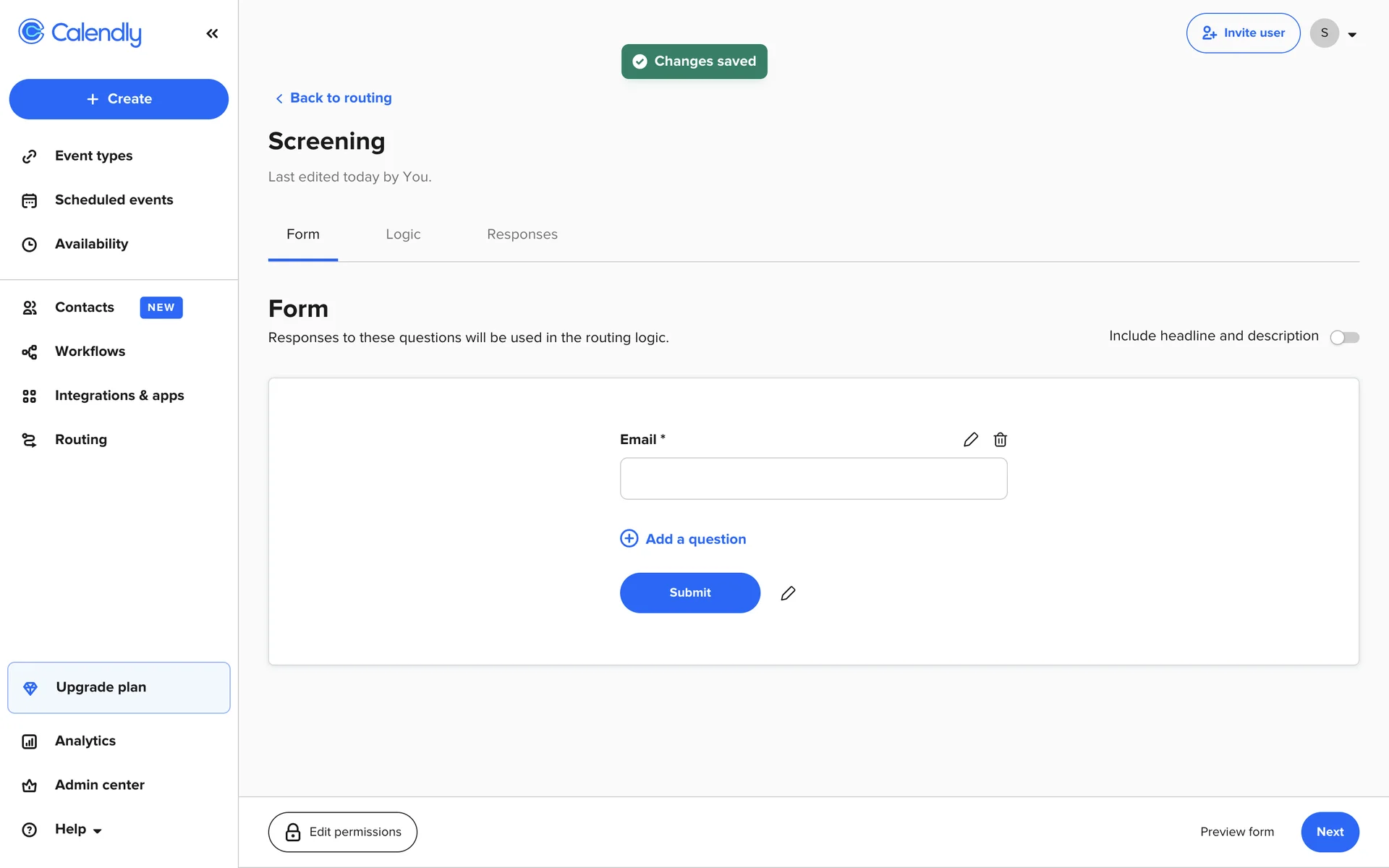
Task: Open Workflows in the sidebar
Action: click(90, 352)
